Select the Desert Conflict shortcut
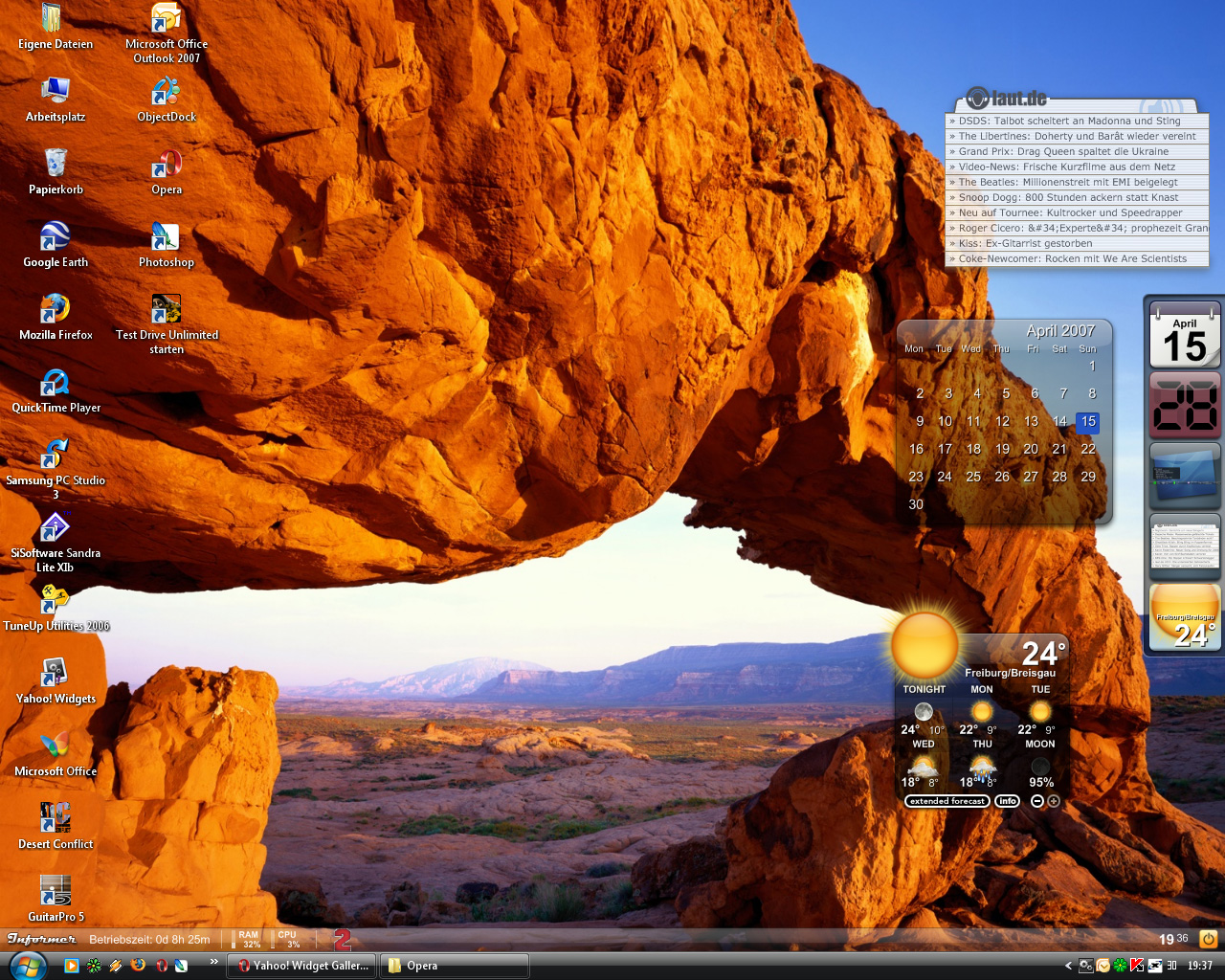This screenshot has width=1225, height=980. tap(55, 827)
